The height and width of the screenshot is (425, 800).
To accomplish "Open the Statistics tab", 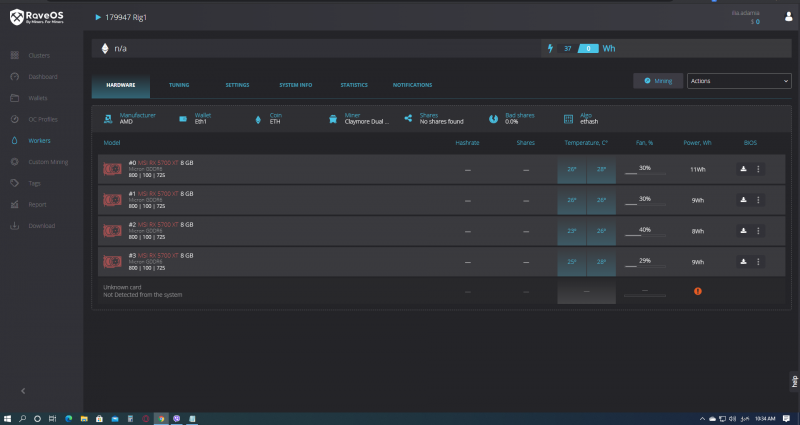I will [354, 85].
